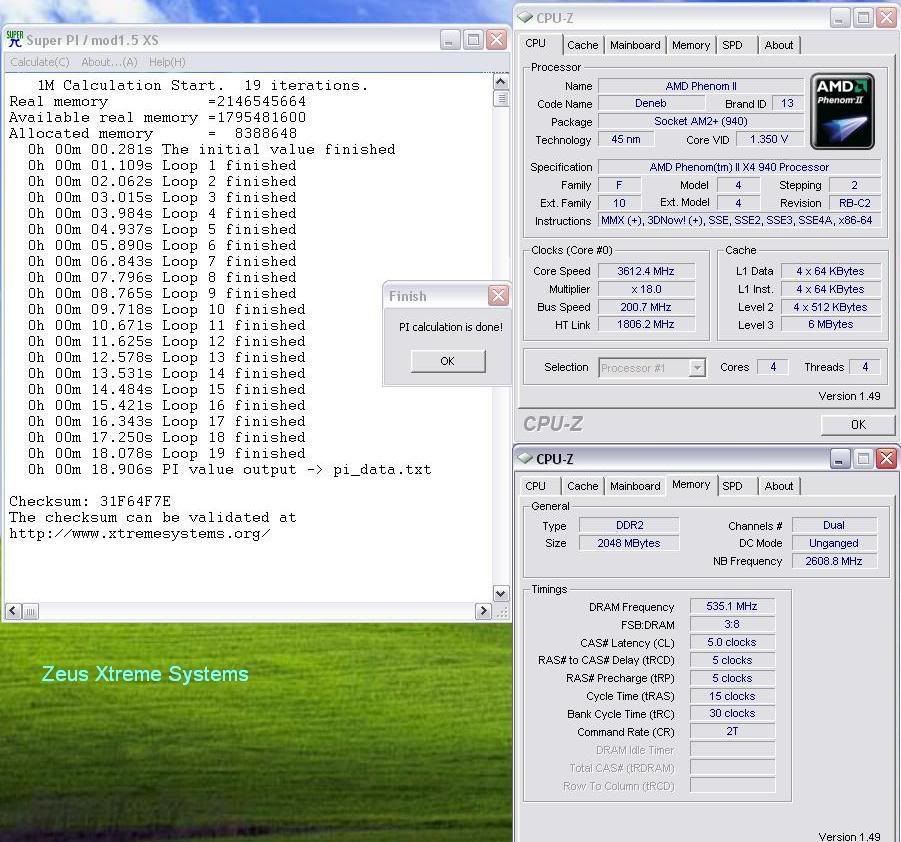Select Cache tab in bottom CPU-Z window
This screenshot has height=842, width=901.
(583, 486)
